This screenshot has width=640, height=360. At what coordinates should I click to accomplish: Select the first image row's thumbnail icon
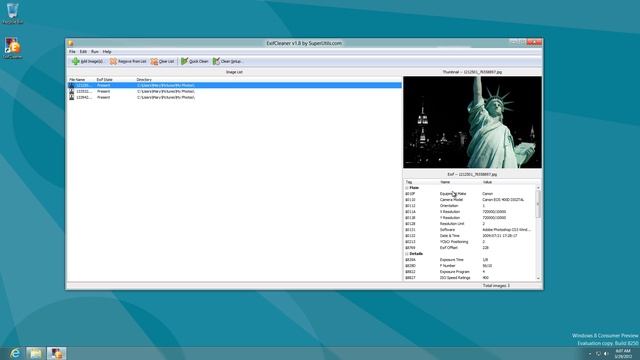coord(71,85)
